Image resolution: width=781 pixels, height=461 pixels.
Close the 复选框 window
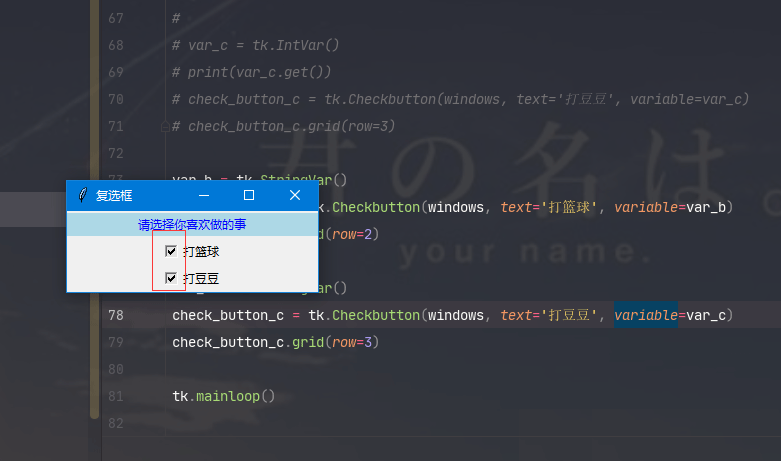coord(295,195)
